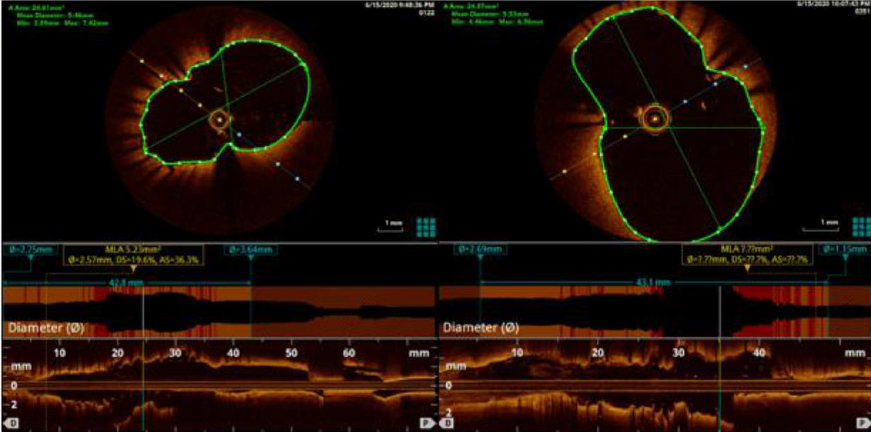This screenshot has height=432, width=871.
Task: Select the catheter center in left cross-section
Action: [221, 119]
